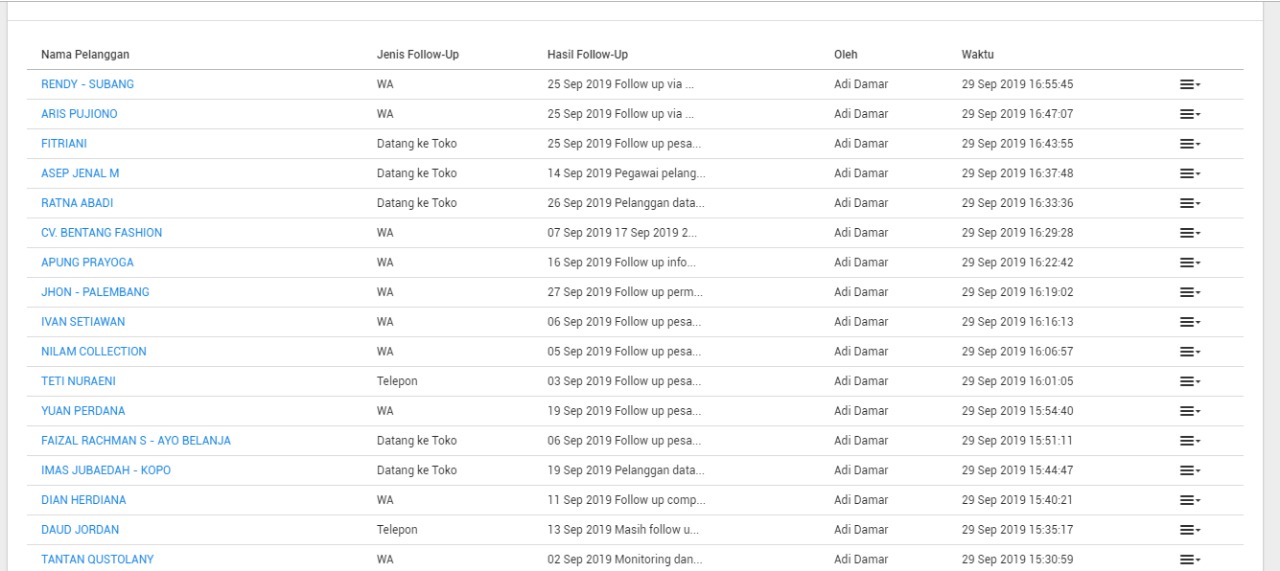
Task: Click the Jenis Follow-Up column header
Action: pyautogui.click(x=418, y=54)
